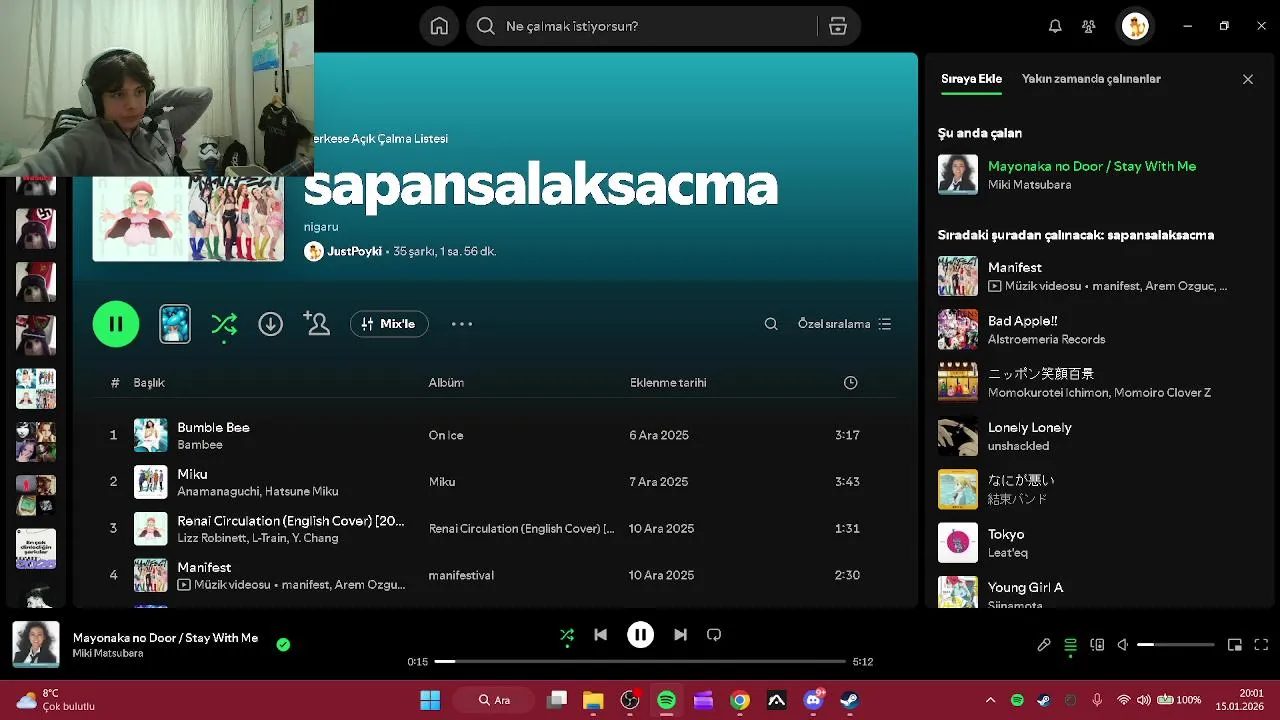Sort by Eklenme tarihi column
Viewport: 1280px width, 720px height.
668,383
